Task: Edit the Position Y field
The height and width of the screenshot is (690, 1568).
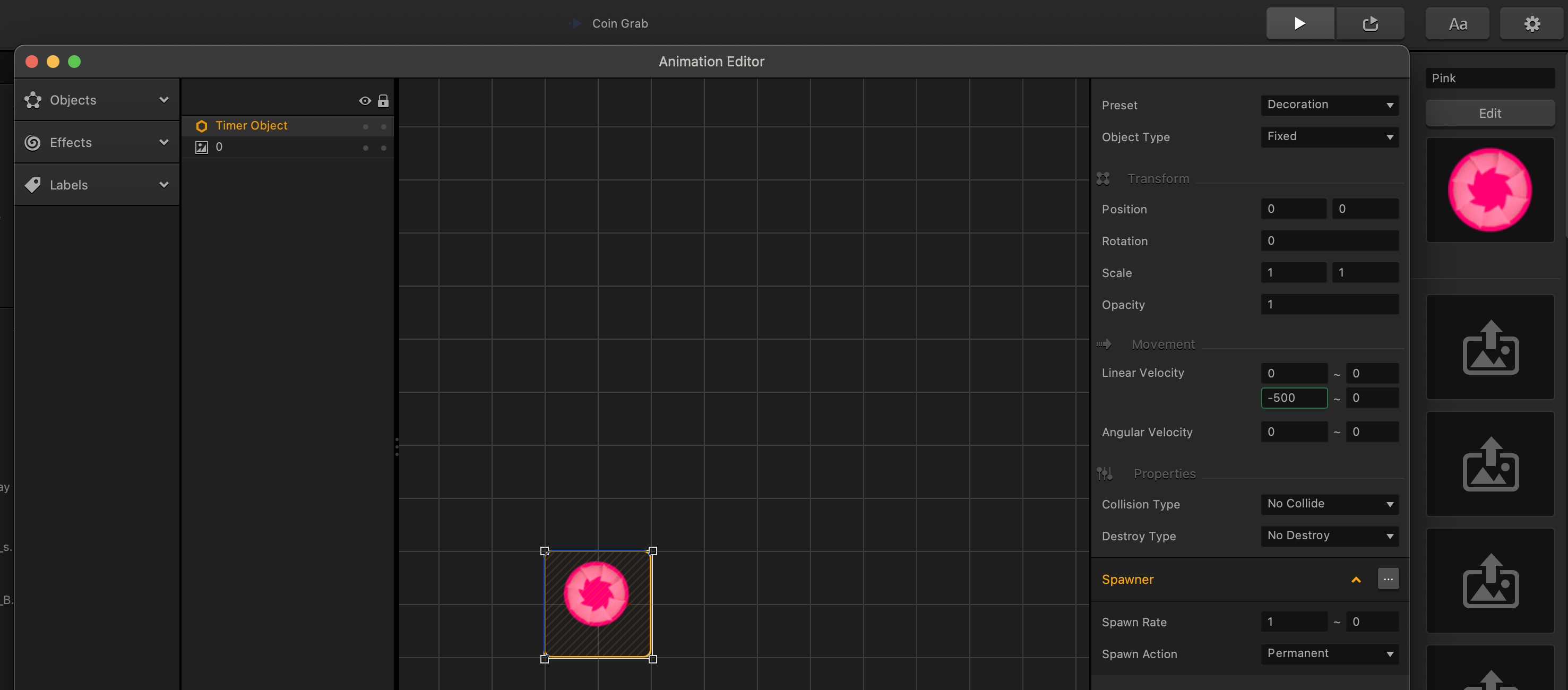Action: [1365, 209]
